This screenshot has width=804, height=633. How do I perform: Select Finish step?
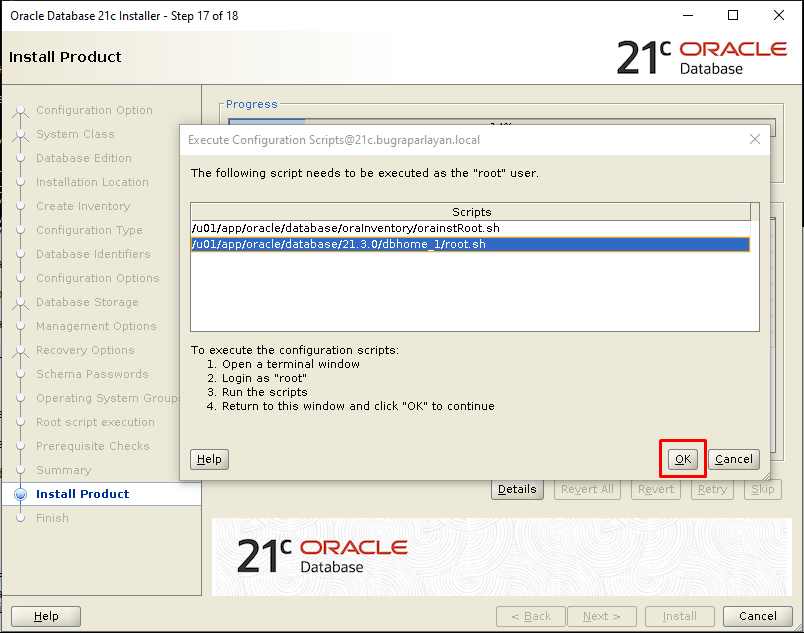52,518
